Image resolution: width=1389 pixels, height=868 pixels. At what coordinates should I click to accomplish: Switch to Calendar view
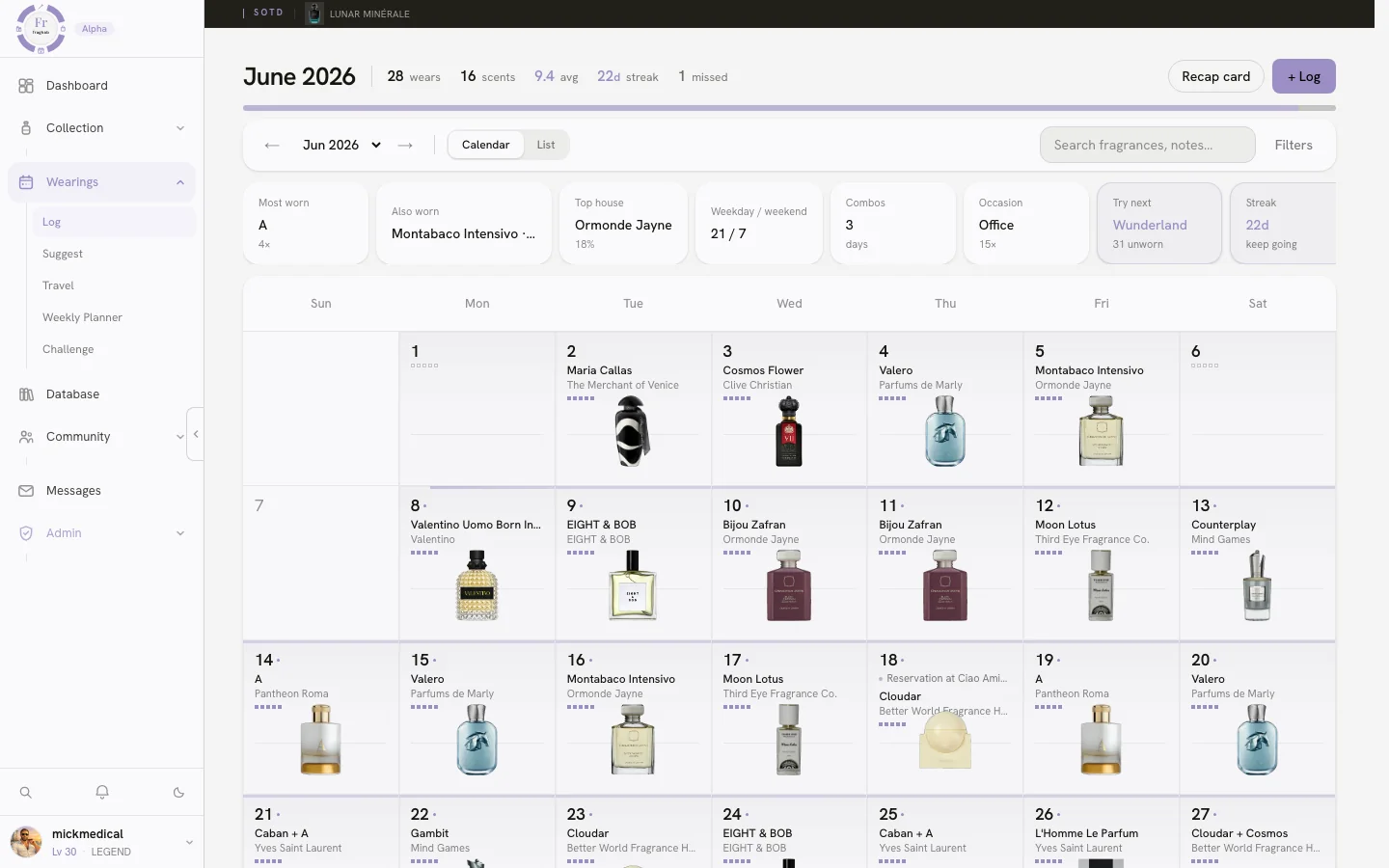pos(485,145)
